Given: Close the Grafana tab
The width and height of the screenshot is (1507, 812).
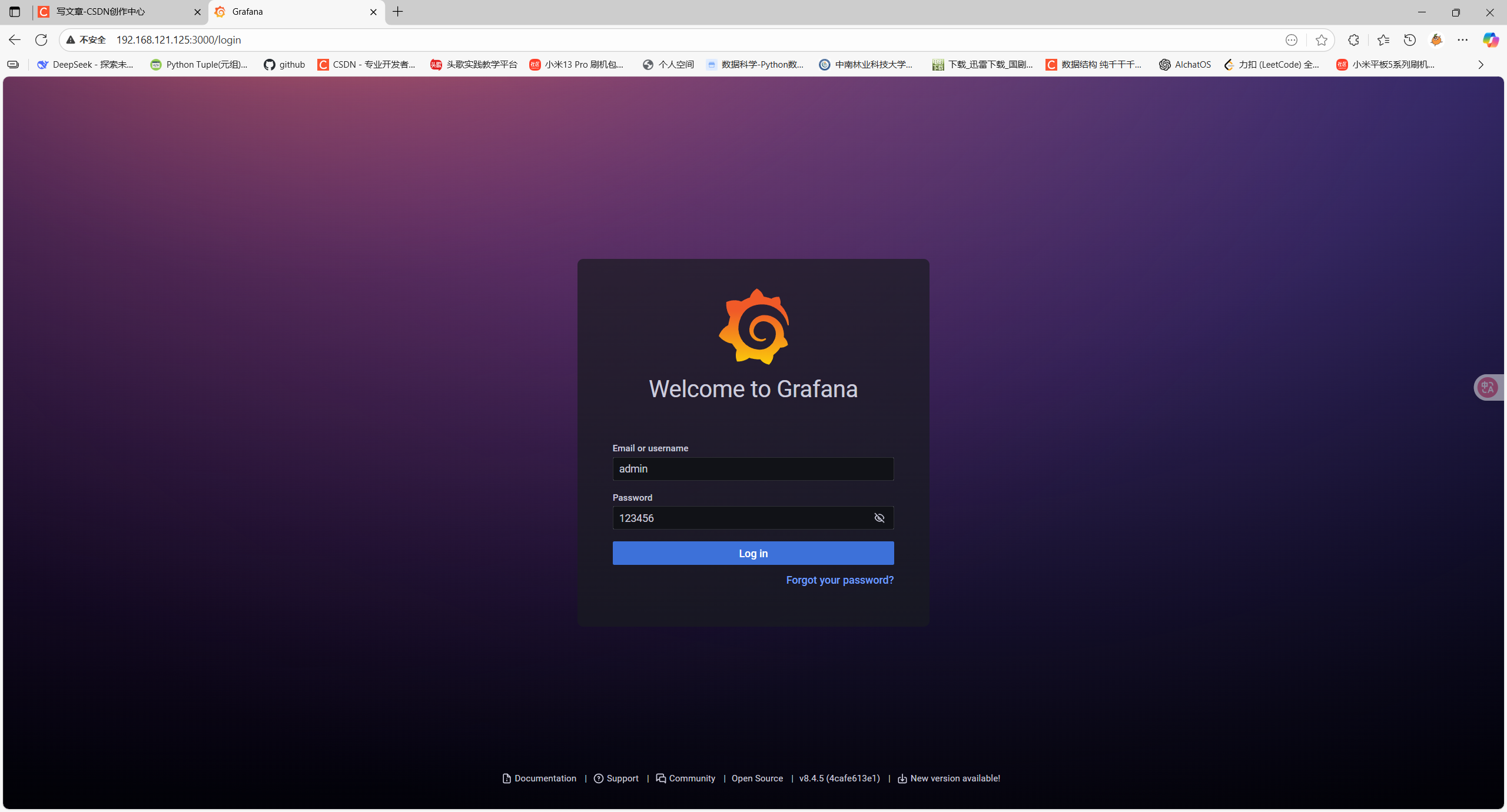Looking at the screenshot, I should point(373,12).
